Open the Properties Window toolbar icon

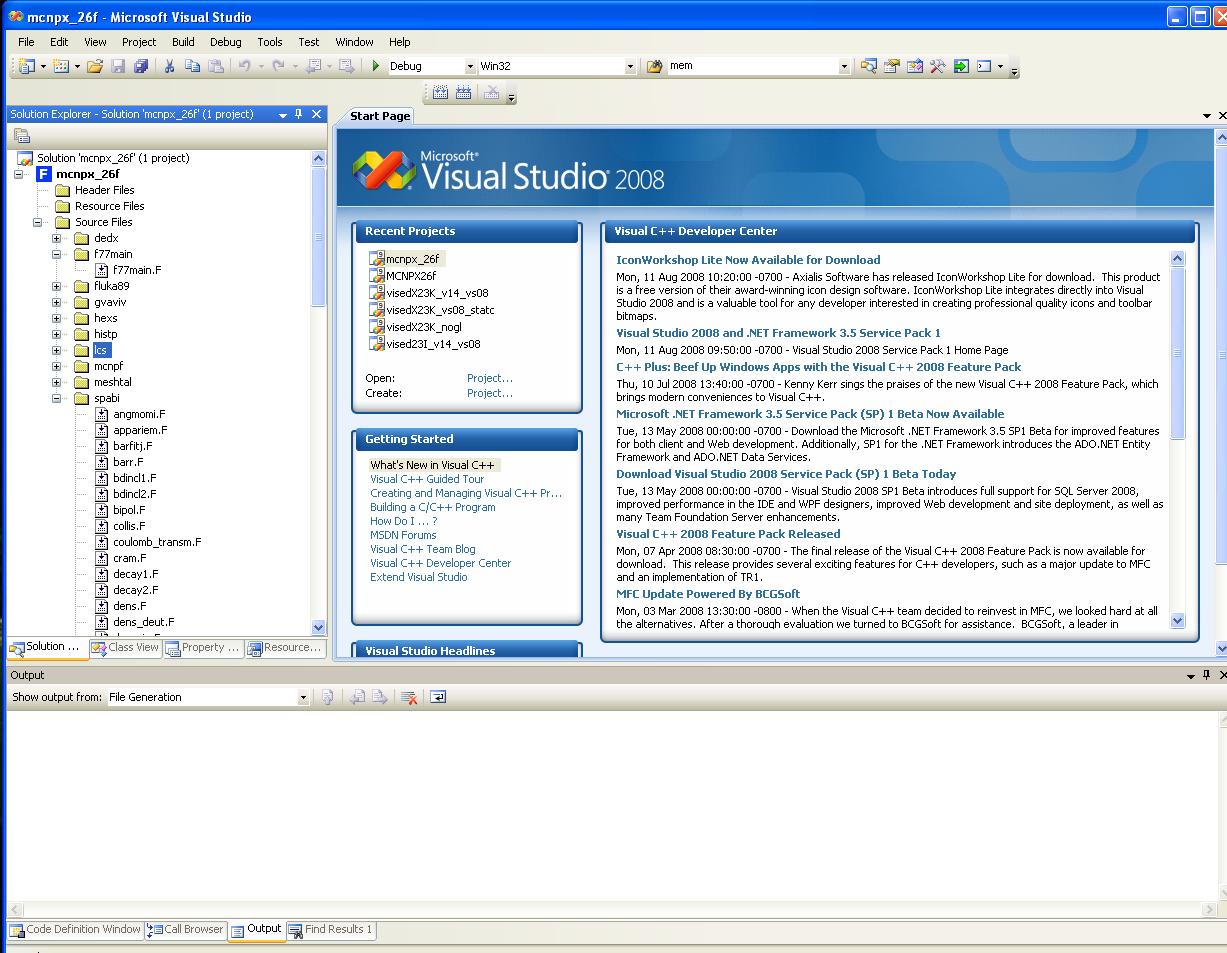click(891, 66)
